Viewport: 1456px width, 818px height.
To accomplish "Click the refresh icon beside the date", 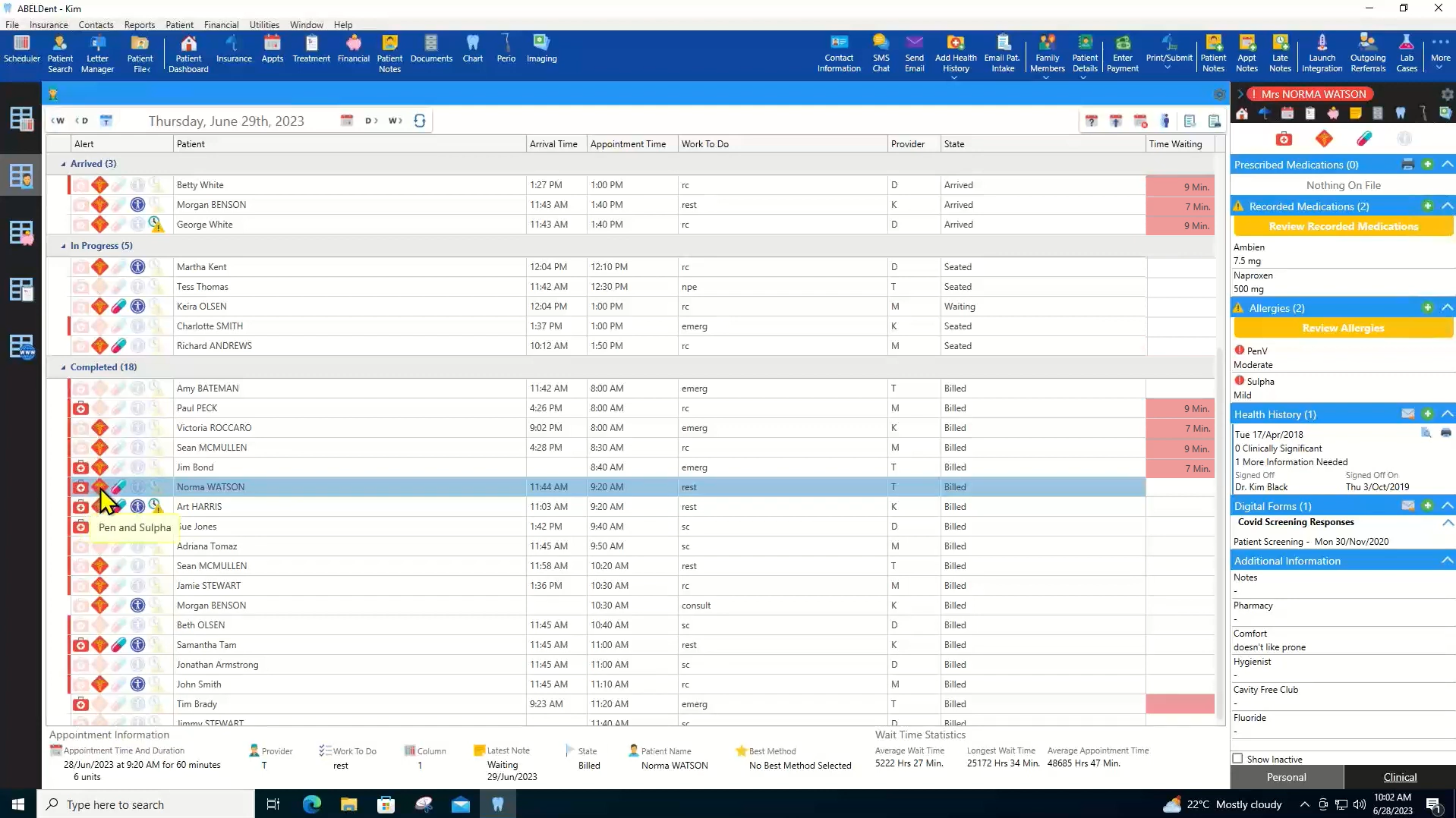I will [x=420, y=121].
